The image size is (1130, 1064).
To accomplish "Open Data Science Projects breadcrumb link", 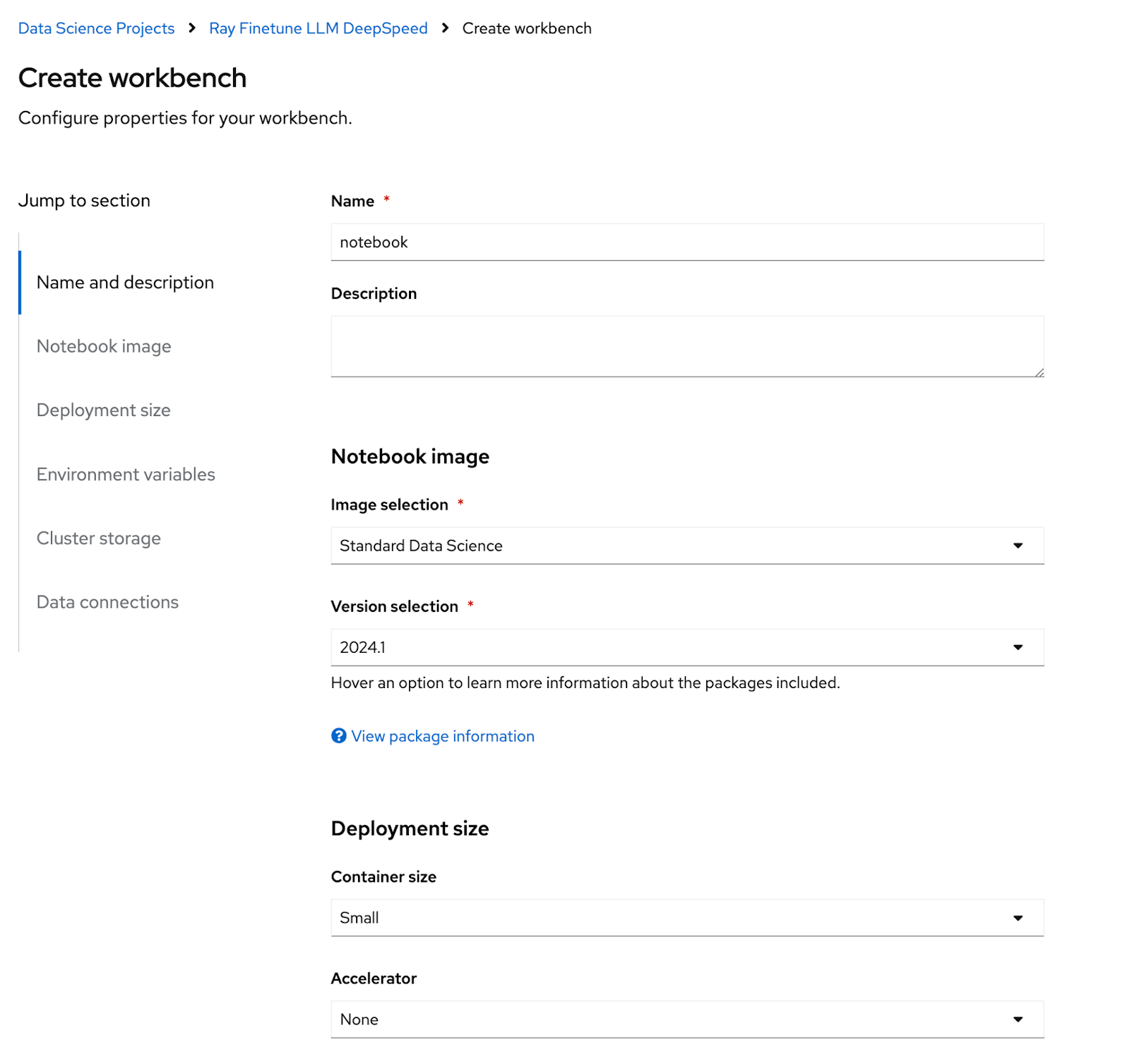I will click(x=96, y=28).
